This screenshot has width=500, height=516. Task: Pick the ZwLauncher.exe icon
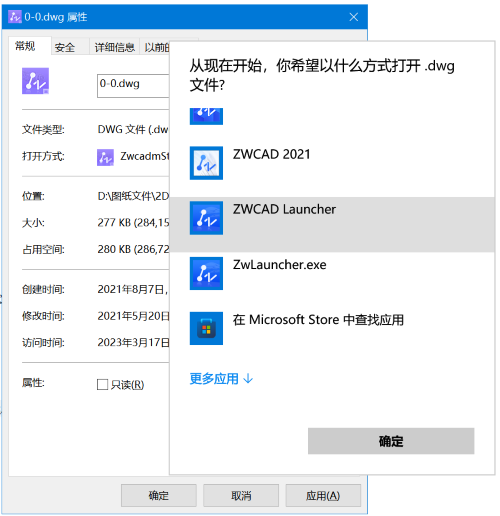click(206, 273)
